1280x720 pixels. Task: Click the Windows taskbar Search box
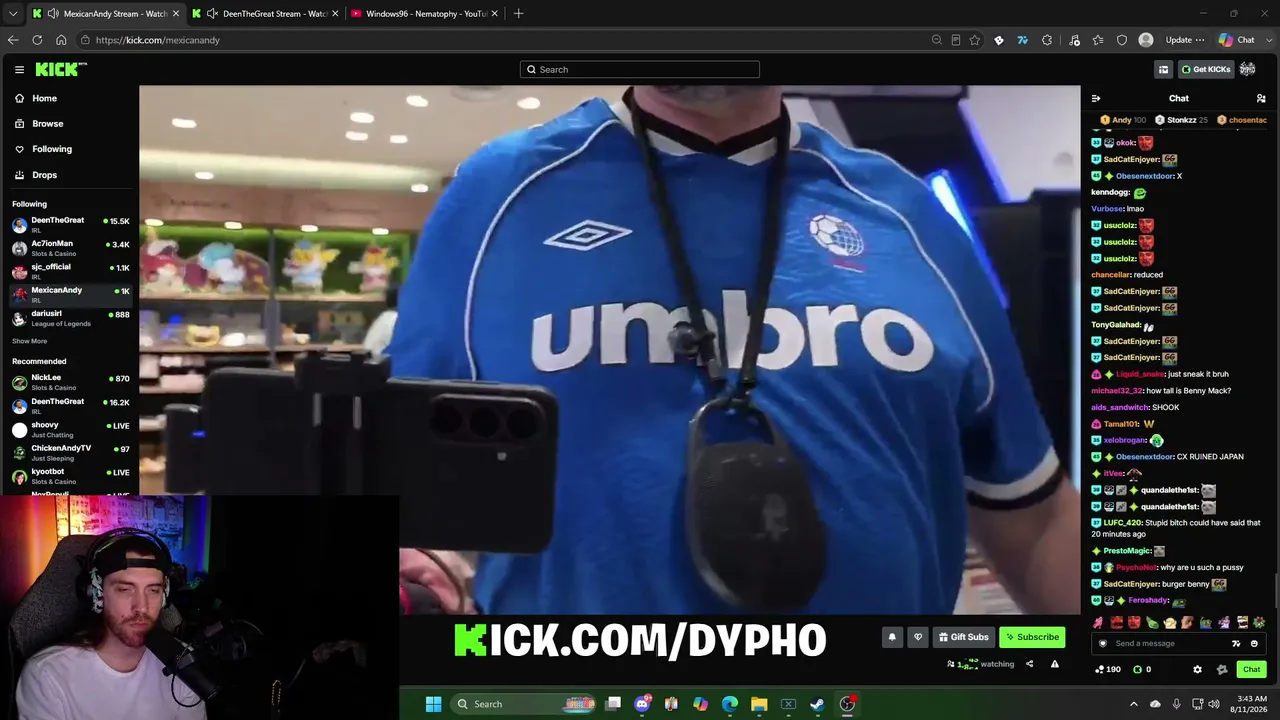(523, 704)
